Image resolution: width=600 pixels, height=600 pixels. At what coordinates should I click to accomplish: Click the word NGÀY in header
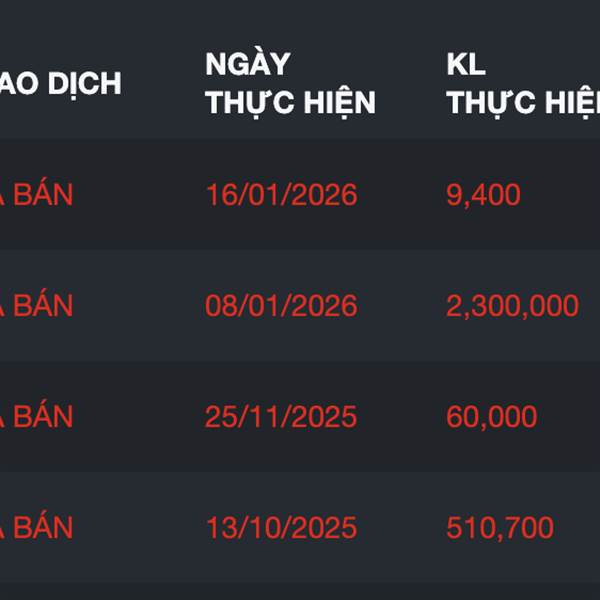tap(247, 64)
